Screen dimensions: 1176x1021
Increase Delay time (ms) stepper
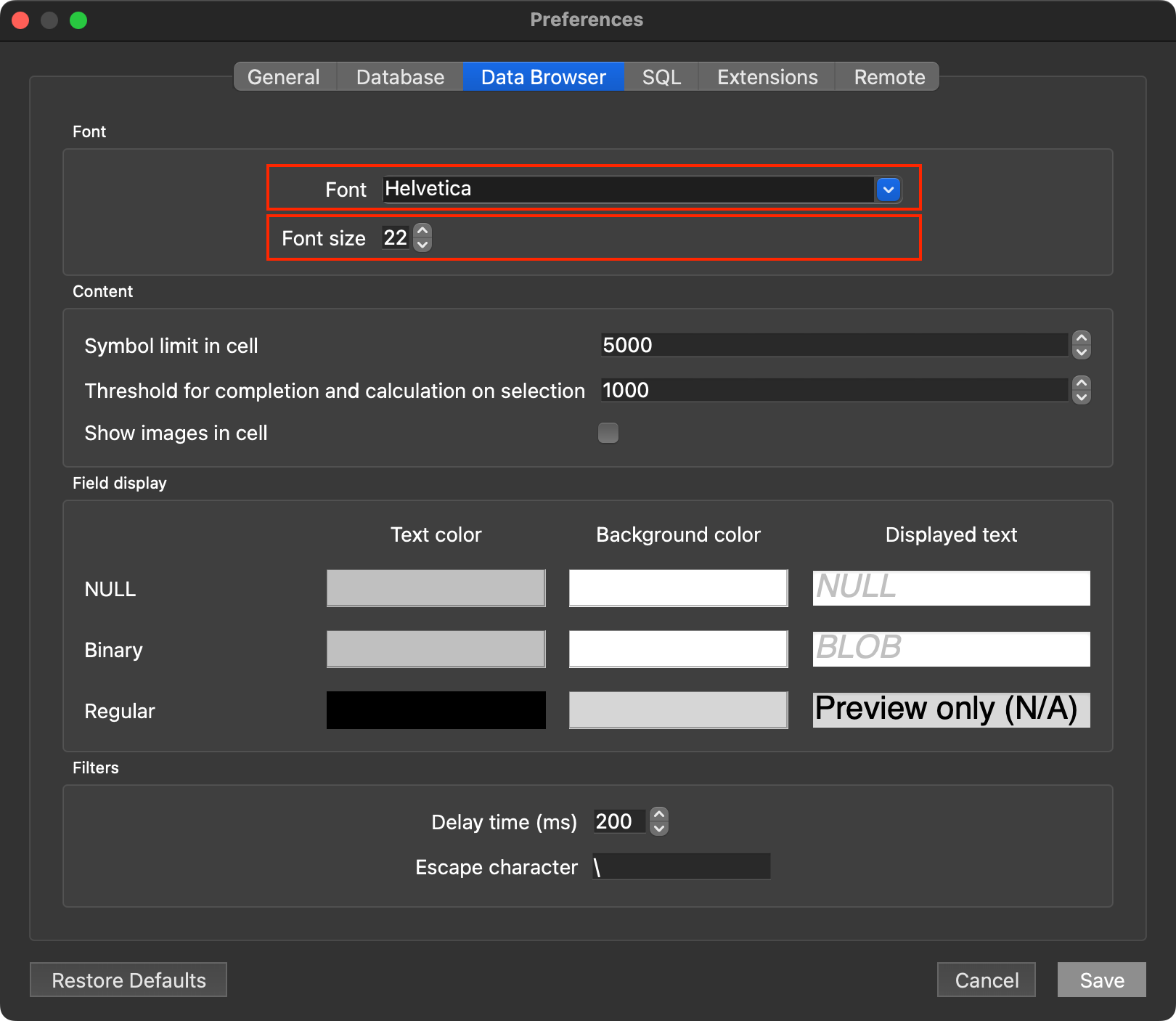pos(658,815)
